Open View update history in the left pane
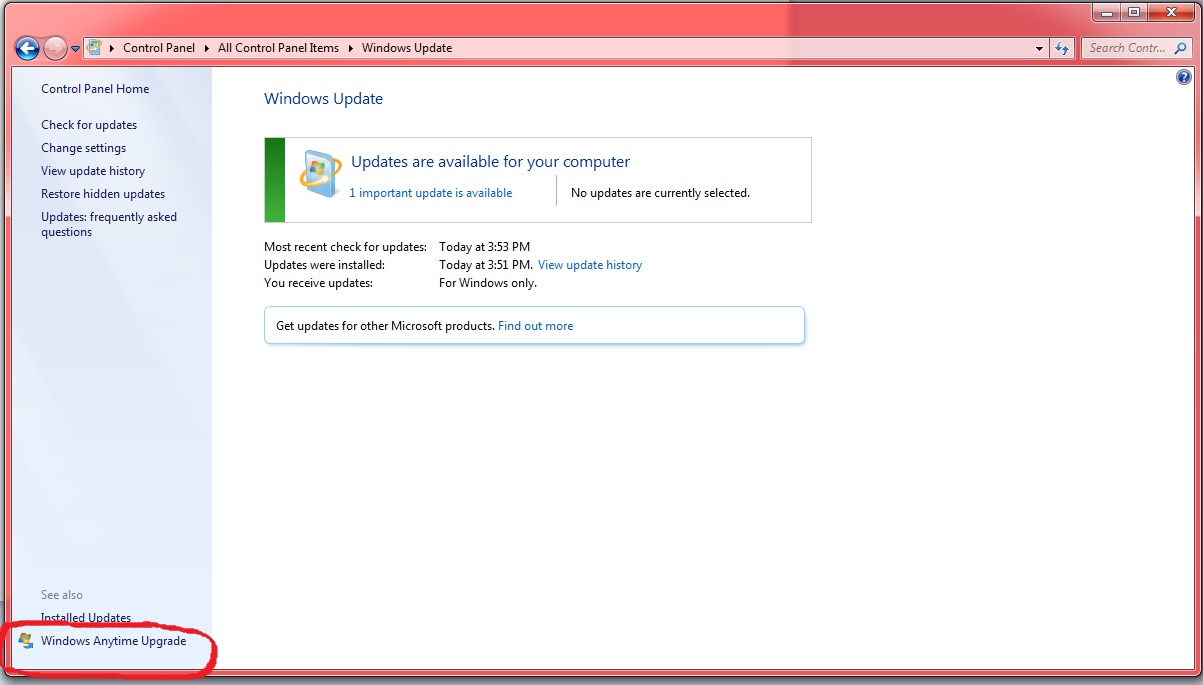The image size is (1203, 685). 93,171
